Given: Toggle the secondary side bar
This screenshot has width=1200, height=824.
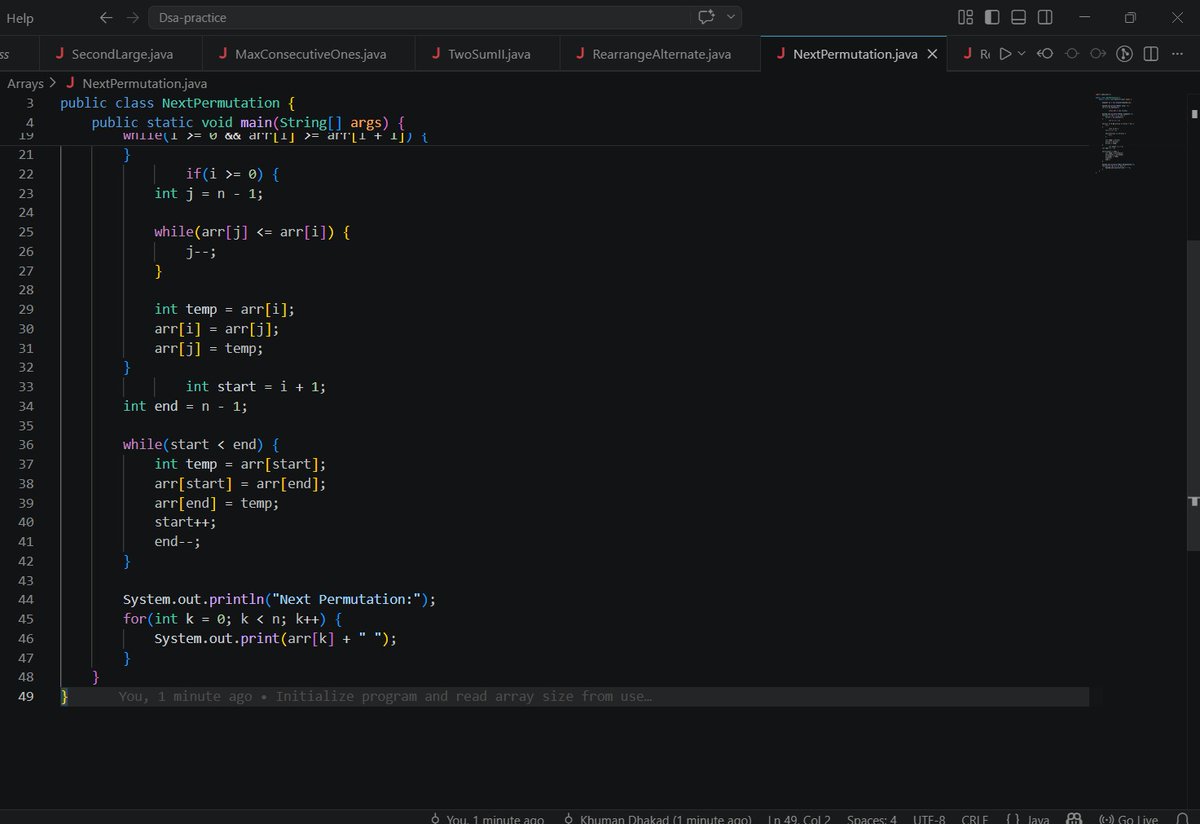Looking at the screenshot, I should [x=1045, y=17].
